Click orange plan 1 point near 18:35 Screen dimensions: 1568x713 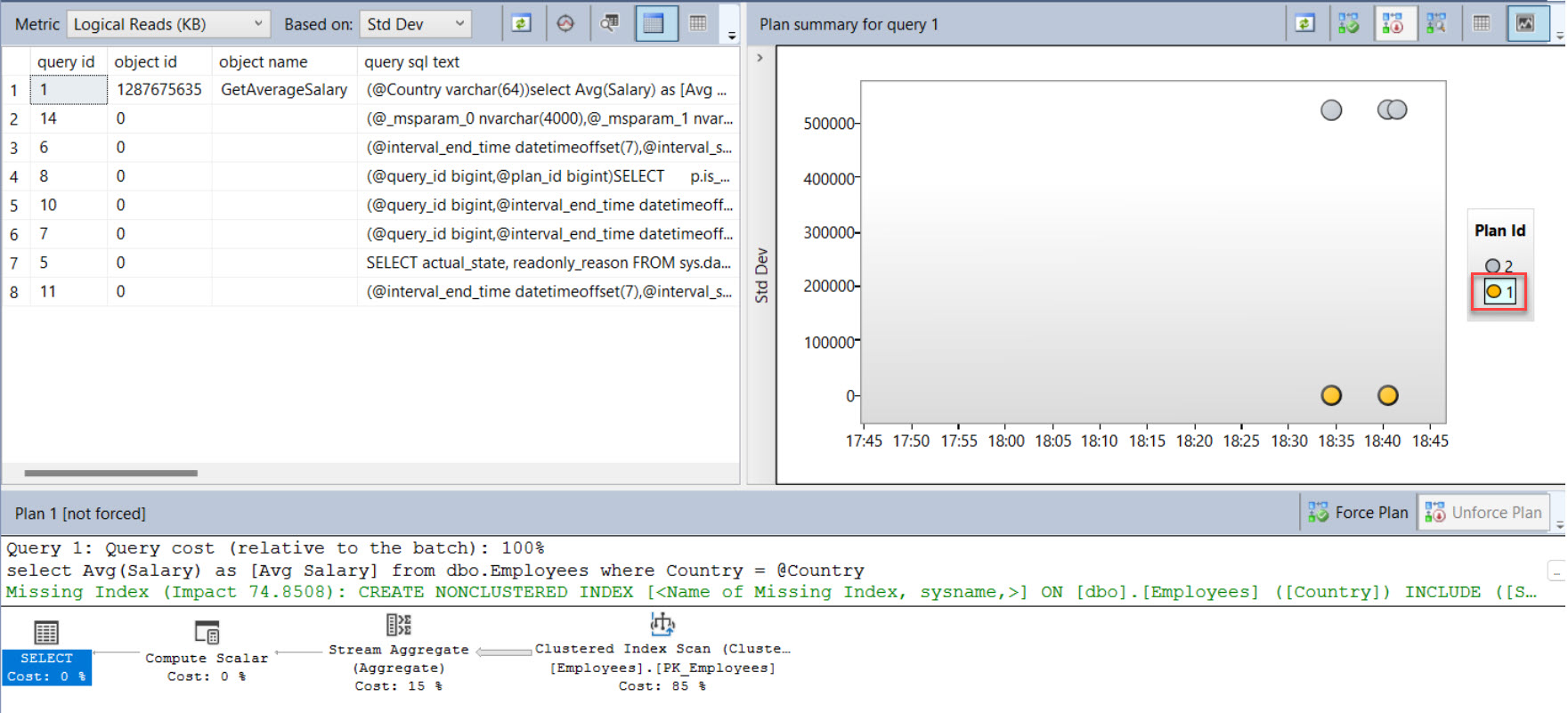click(1331, 395)
